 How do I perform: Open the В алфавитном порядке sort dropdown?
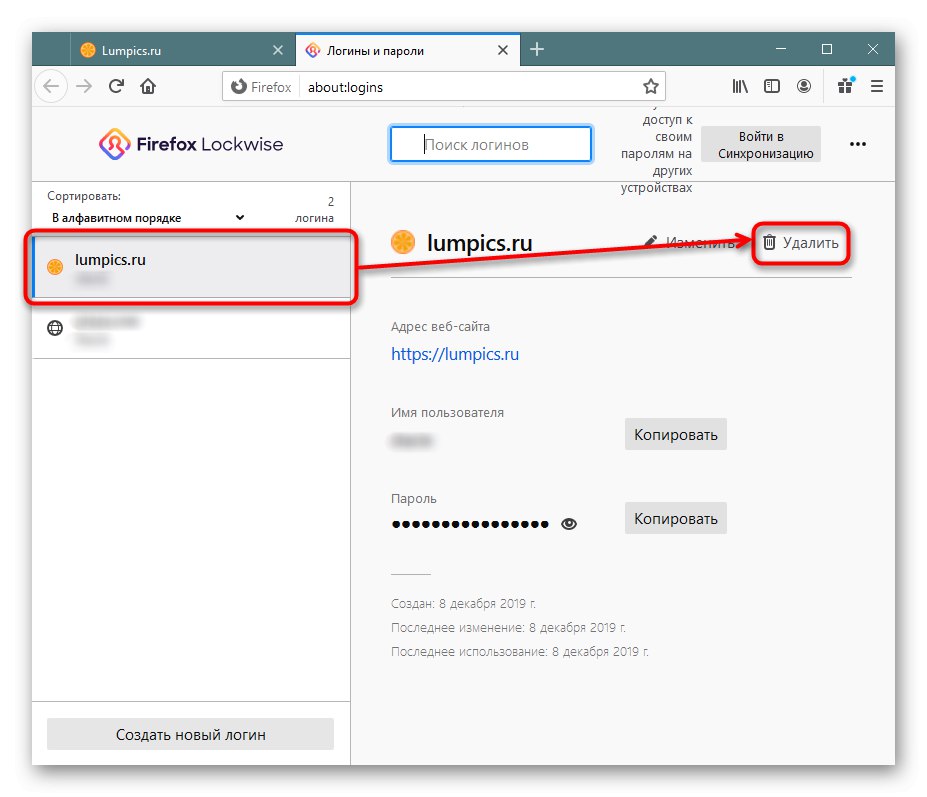148,218
